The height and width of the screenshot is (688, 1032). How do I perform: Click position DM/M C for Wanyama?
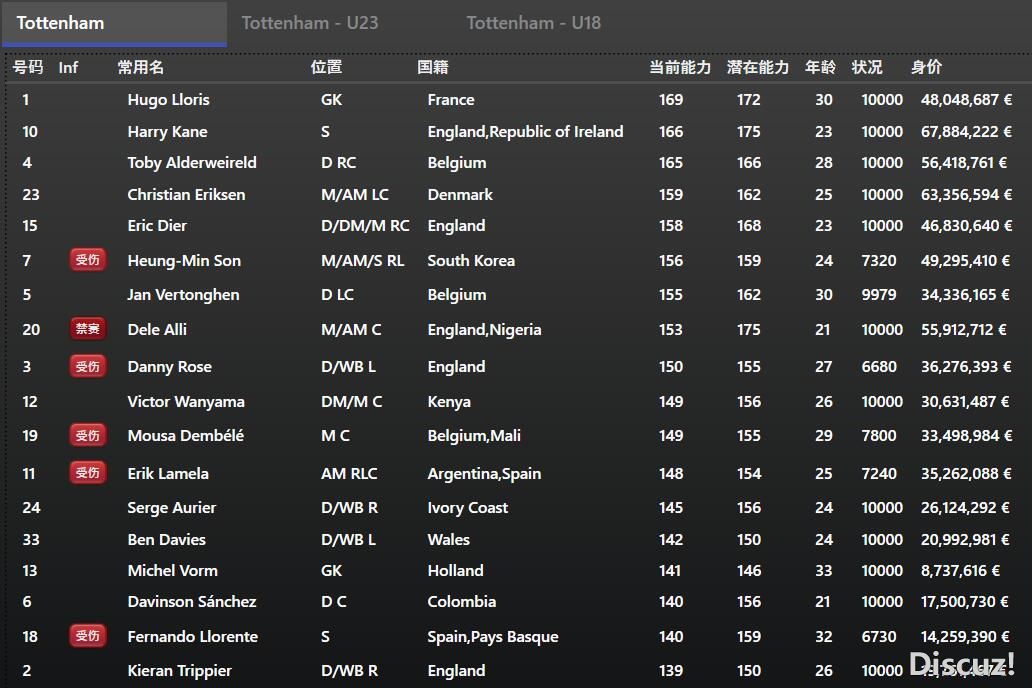tap(351, 402)
